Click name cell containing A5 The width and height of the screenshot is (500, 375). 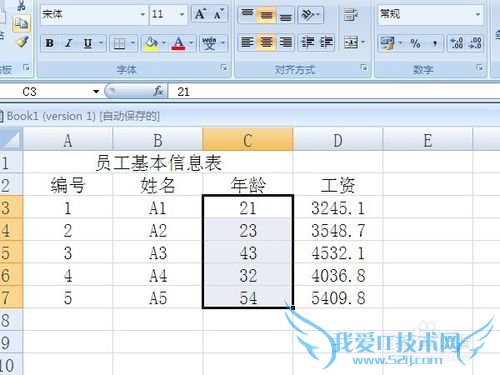click(x=158, y=297)
